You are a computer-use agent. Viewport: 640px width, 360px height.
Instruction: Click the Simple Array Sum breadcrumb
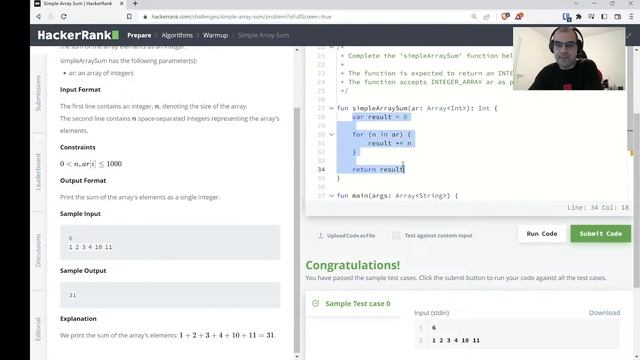coord(264,36)
